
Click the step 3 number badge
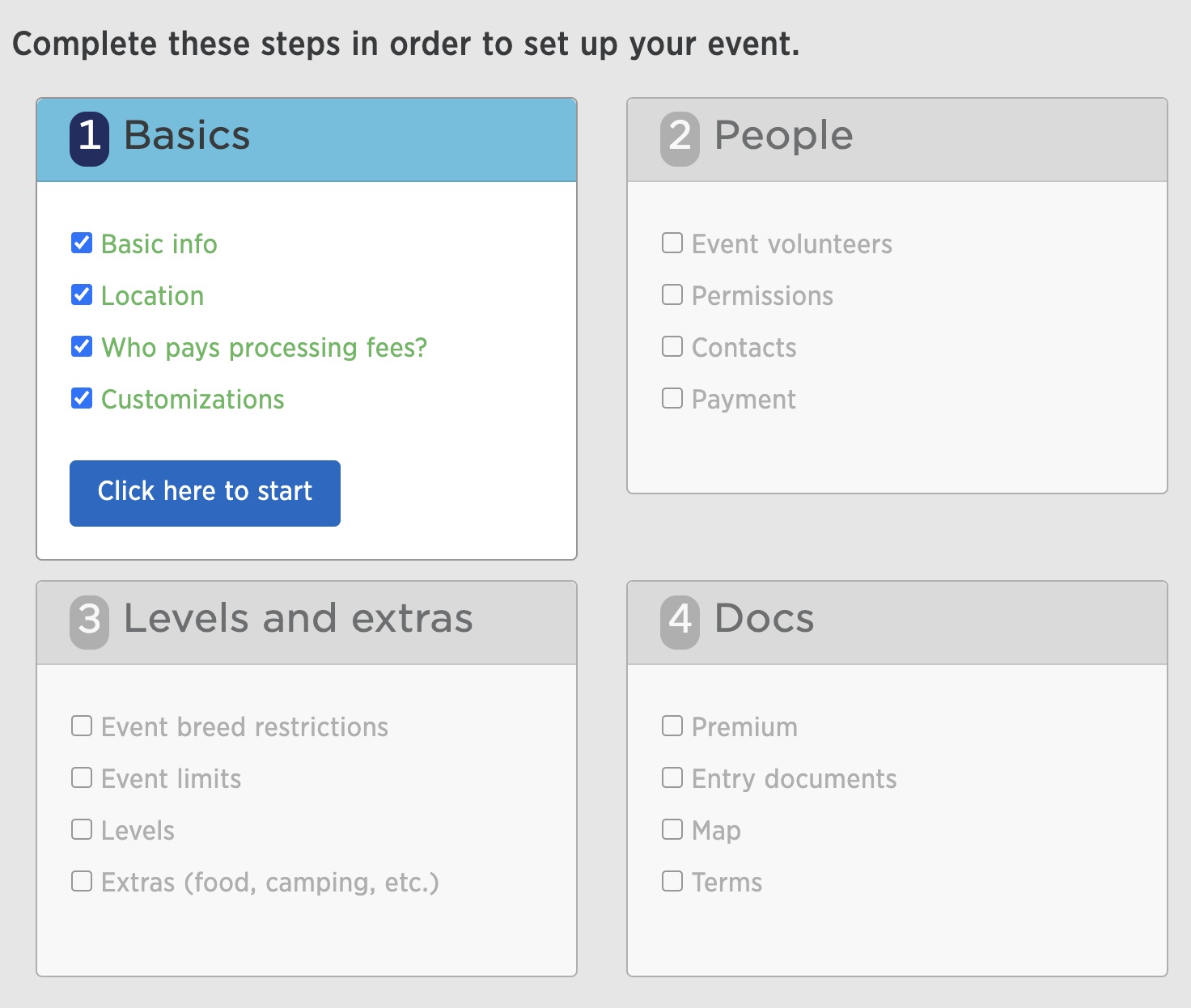click(89, 622)
